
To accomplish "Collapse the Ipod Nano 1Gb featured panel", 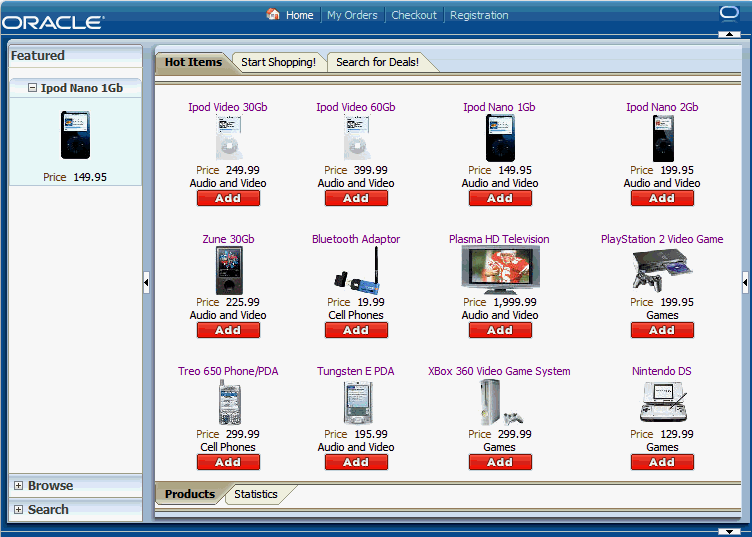I will tap(32, 88).
